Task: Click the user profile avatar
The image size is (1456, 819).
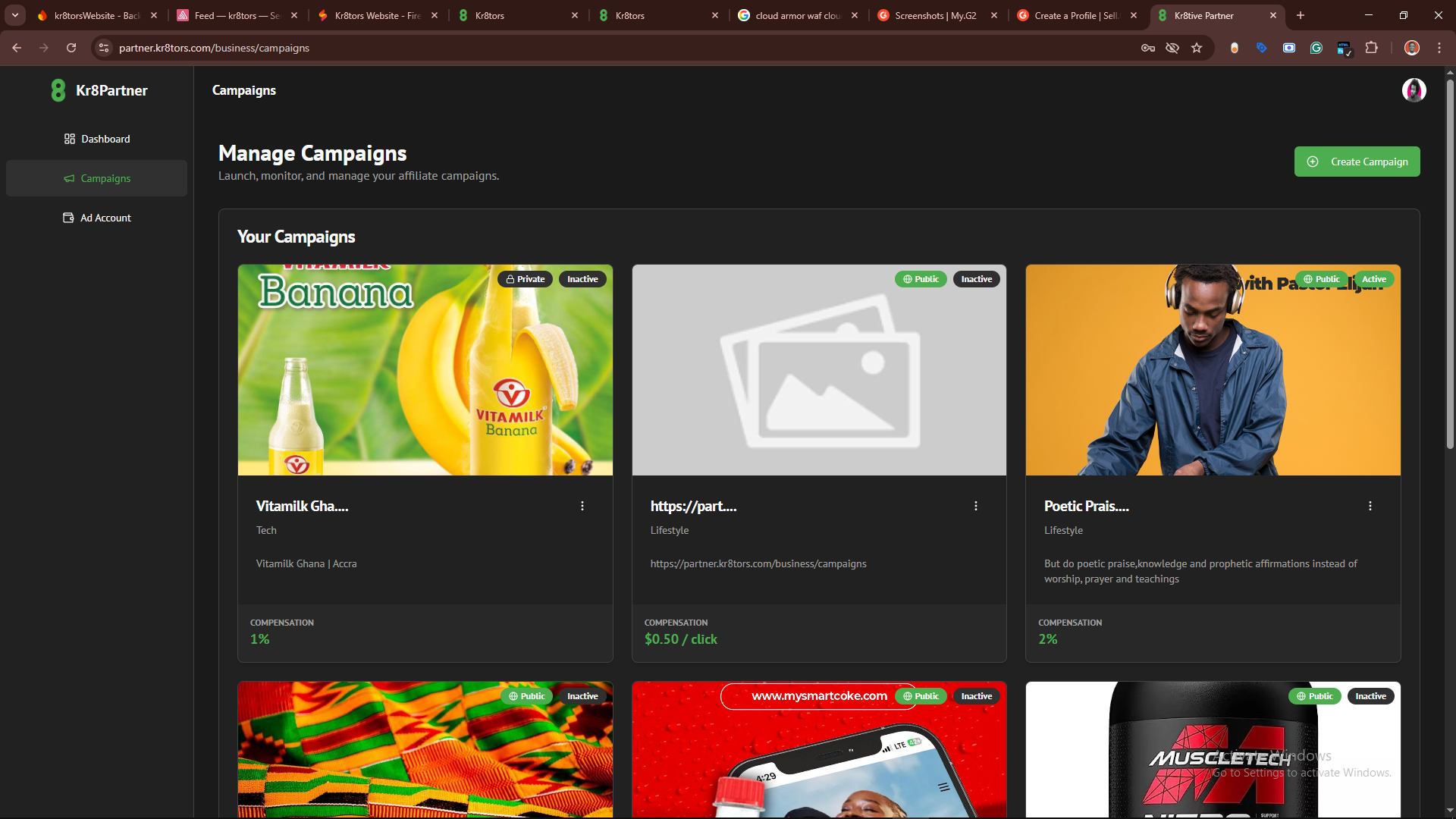Action: (x=1414, y=90)
